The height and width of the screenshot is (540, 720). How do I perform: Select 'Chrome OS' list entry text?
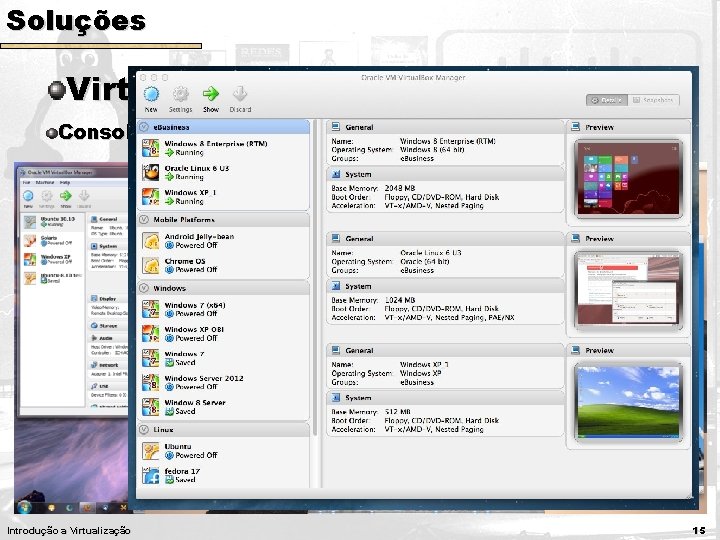185,261
